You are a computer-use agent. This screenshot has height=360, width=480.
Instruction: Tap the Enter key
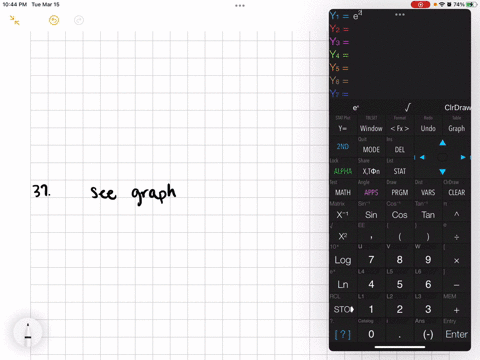(x=456, y=334)
